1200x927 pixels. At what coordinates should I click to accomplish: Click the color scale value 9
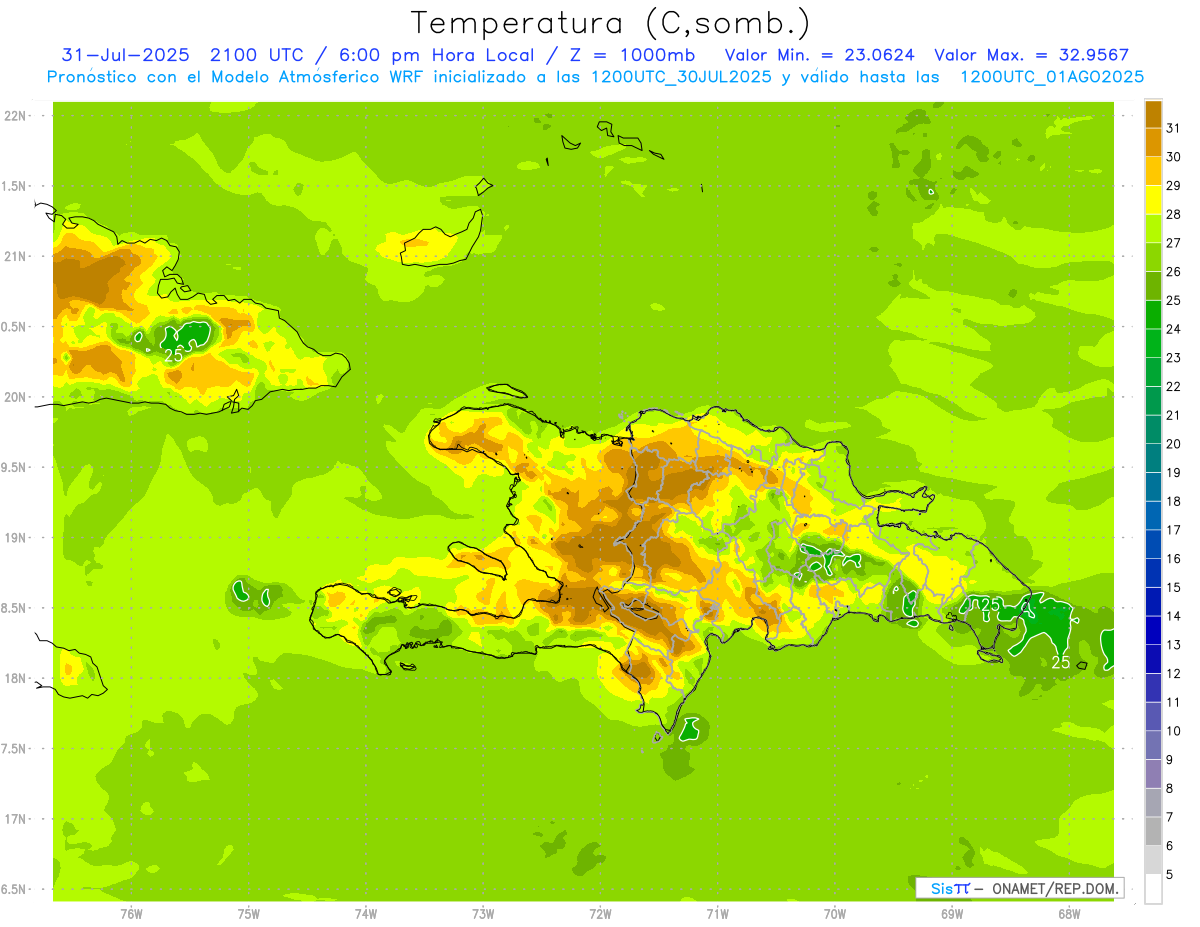(1169, 760)
